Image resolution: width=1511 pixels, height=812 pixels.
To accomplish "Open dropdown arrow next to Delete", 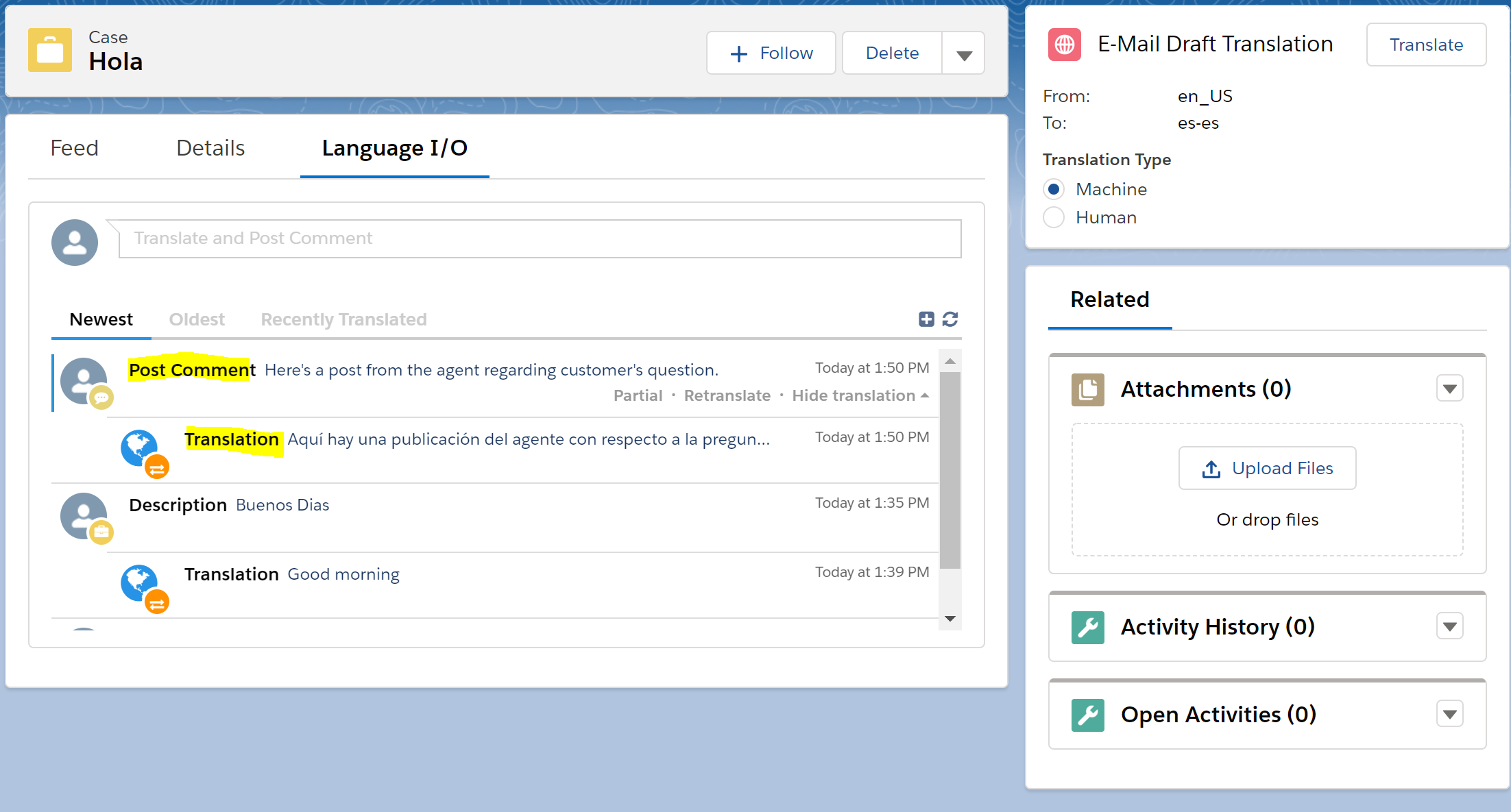I will [x=963, y=53].
